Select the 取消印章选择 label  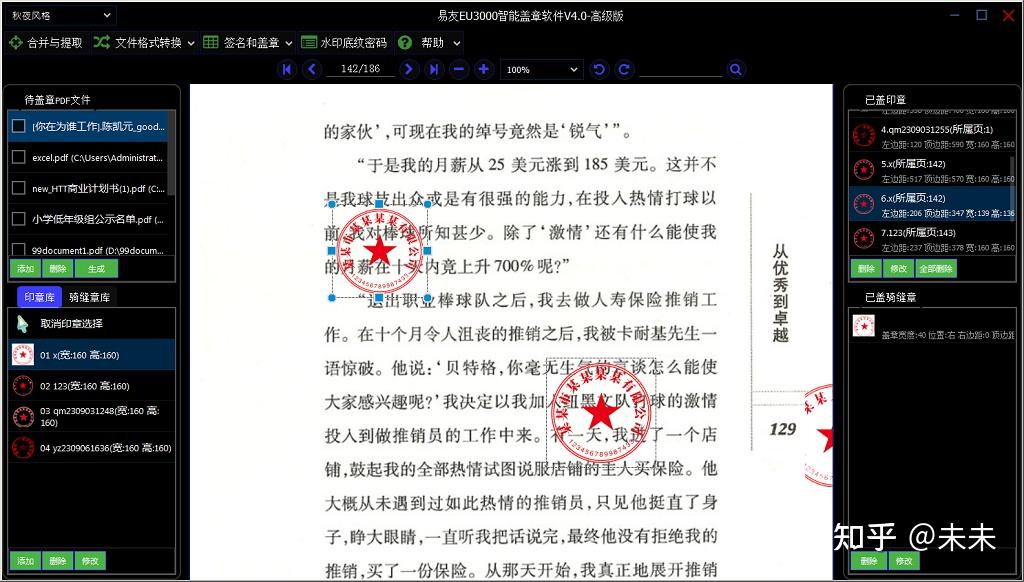pos(71,324)
